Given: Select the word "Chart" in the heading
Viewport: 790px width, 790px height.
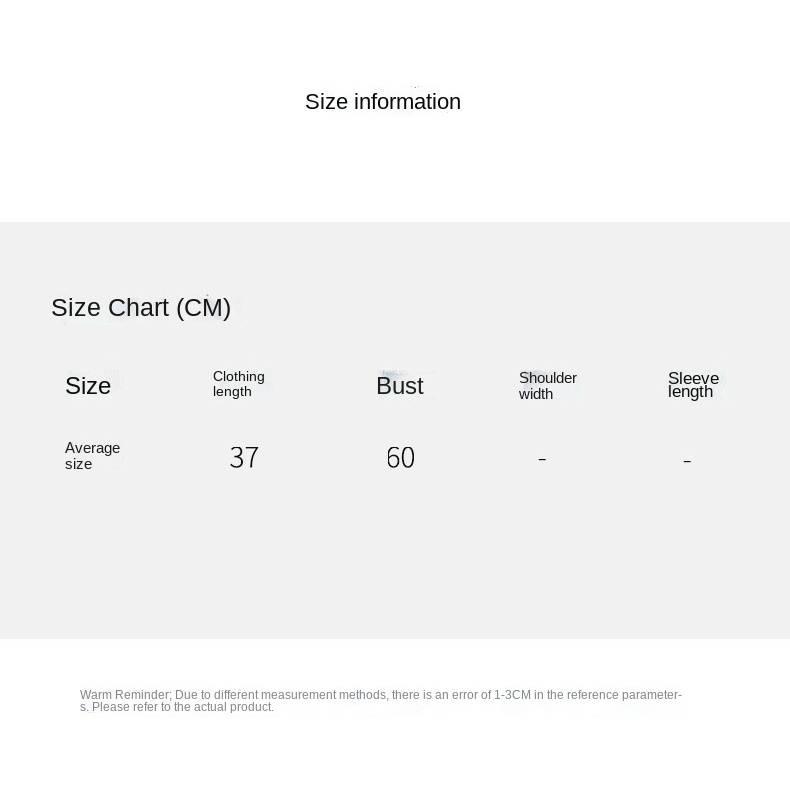Looking at the screenshot, I should click(x=138, y=308).
